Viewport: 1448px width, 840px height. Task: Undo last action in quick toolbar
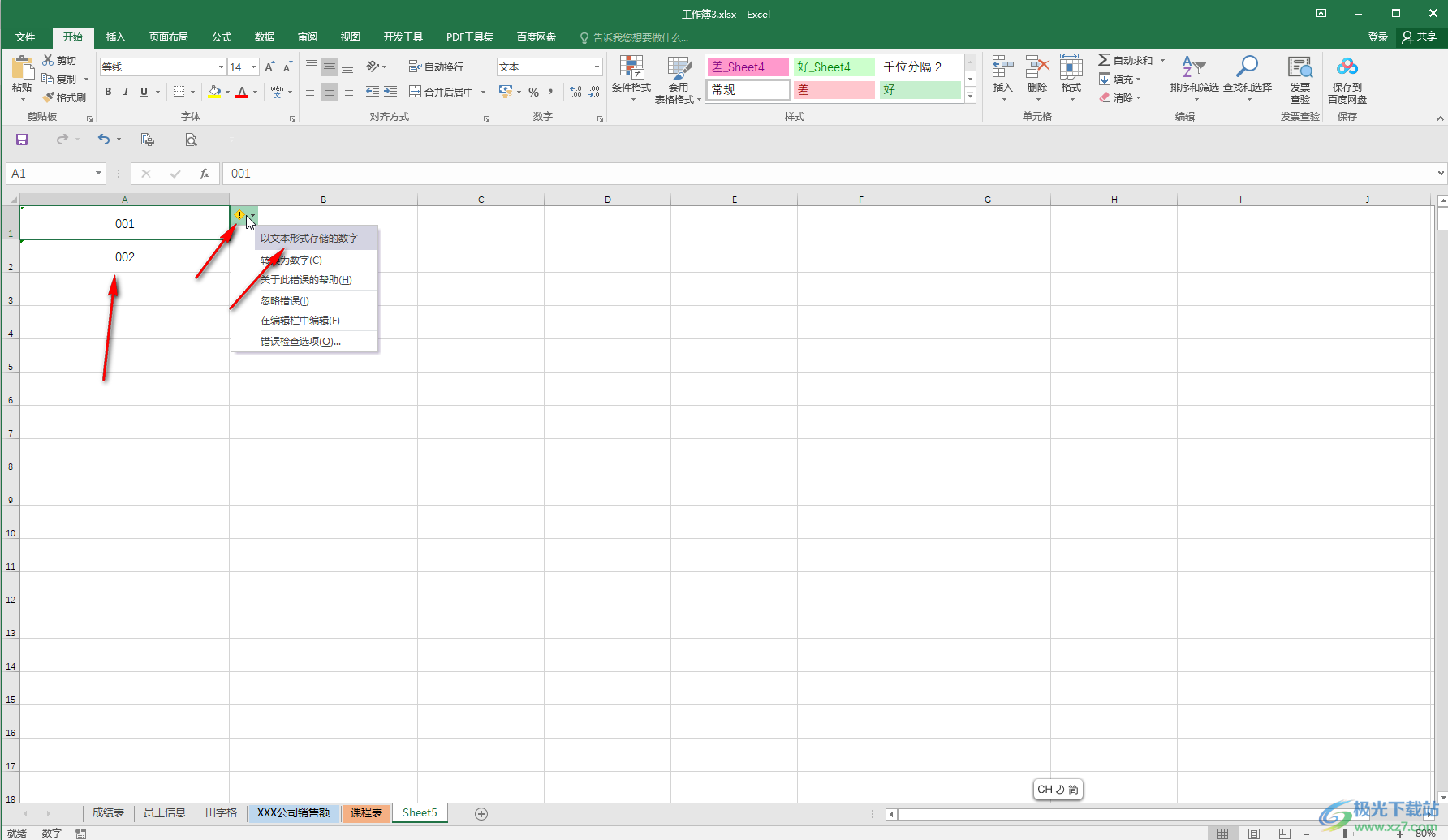[x=104, y=140]
